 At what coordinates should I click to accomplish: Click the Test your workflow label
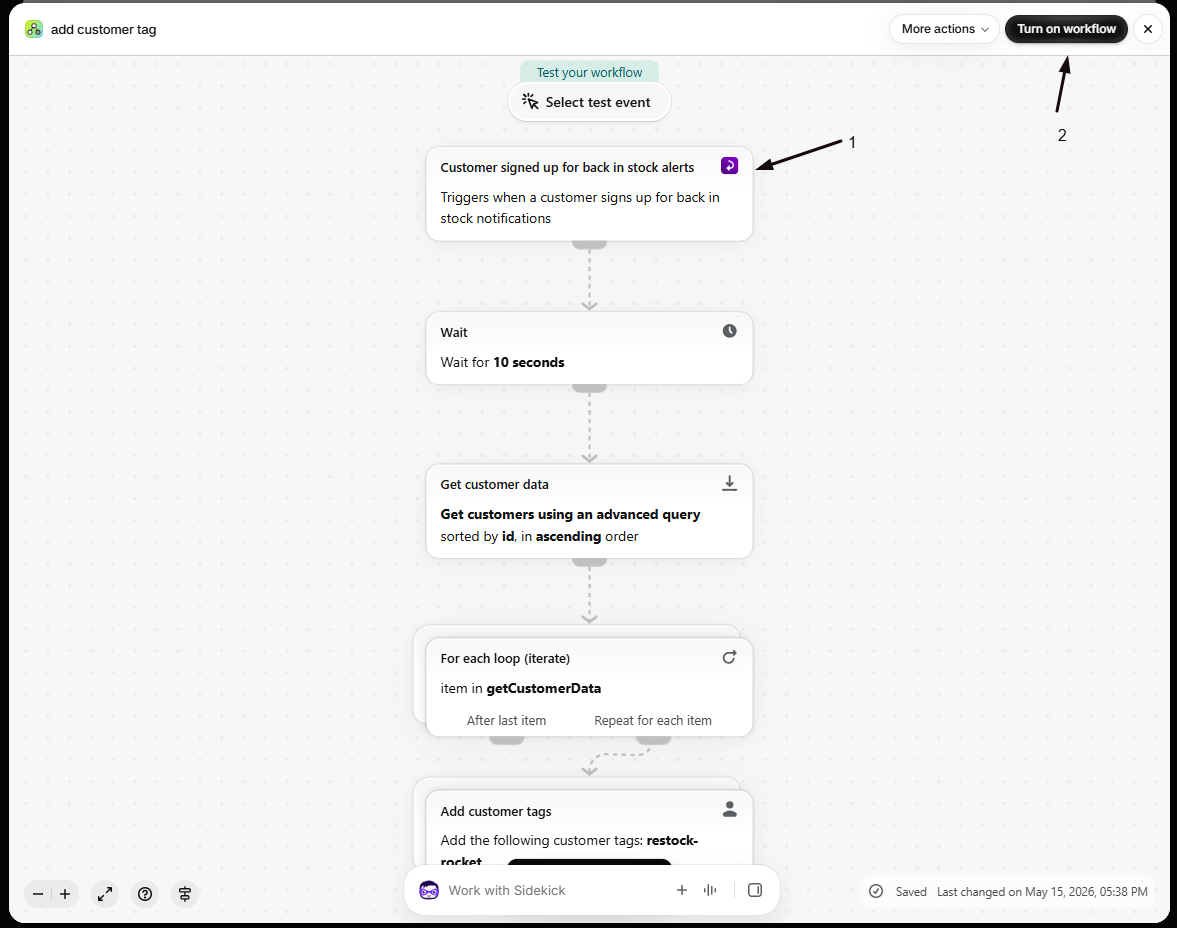click(589, 73)
